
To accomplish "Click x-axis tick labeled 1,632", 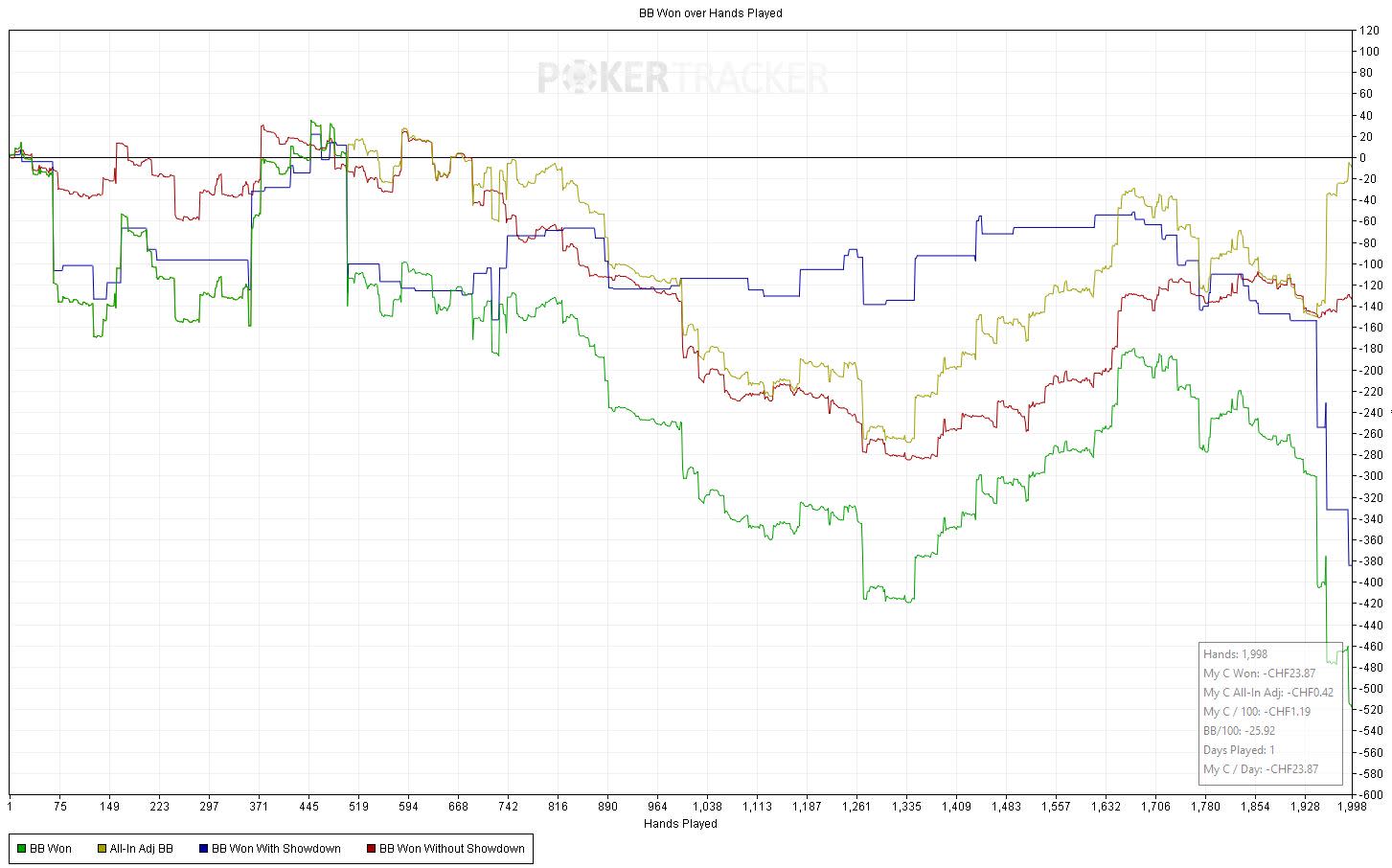I will tap(1106, 808).
